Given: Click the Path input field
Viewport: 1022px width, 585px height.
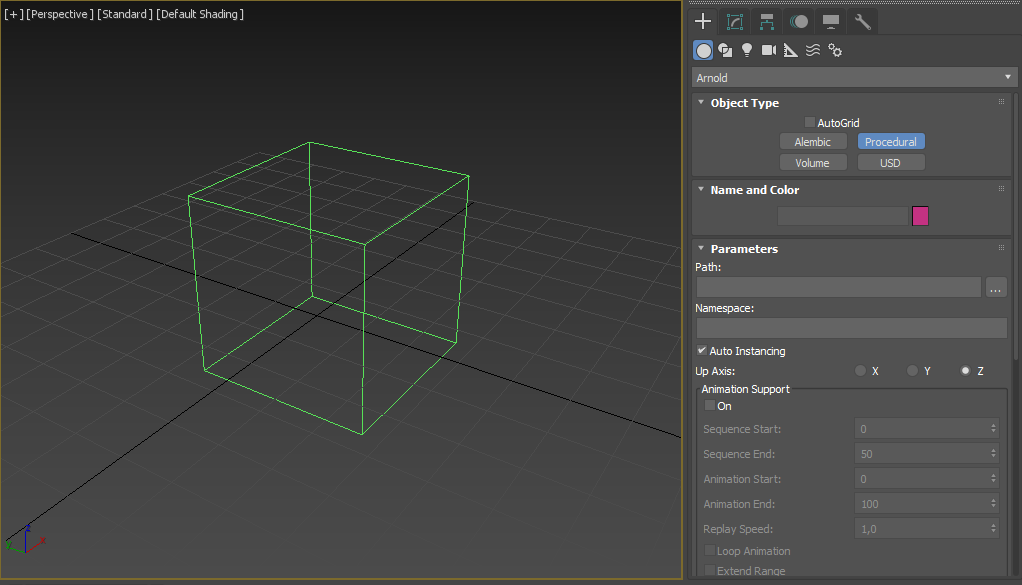Looking at the screenshot, I should (x=838, y=287).
